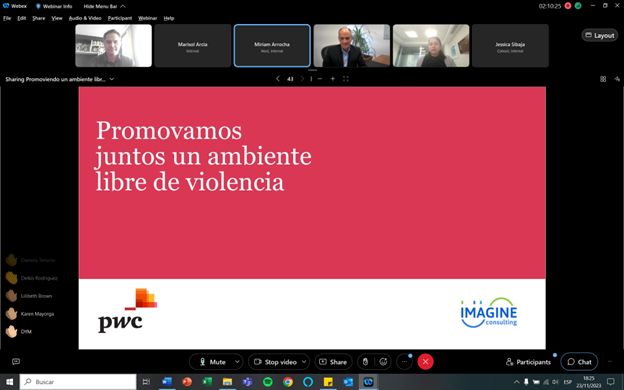Open Task View on taskbar
This screenshot has width=624, height=390.
pyautogui.click(x=146, y=382)
